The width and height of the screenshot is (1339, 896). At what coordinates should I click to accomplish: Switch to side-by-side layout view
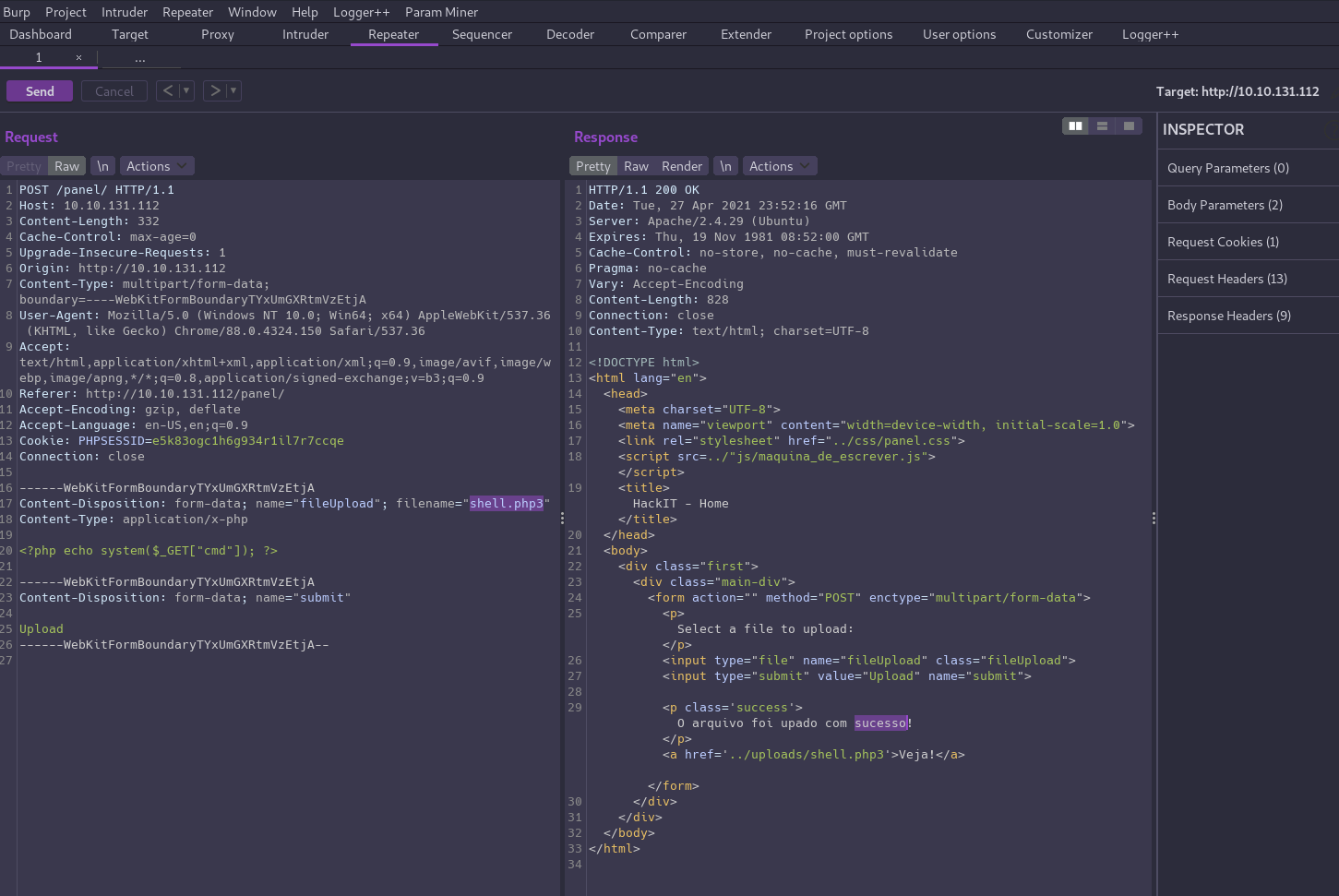[x=1075, y=125]
